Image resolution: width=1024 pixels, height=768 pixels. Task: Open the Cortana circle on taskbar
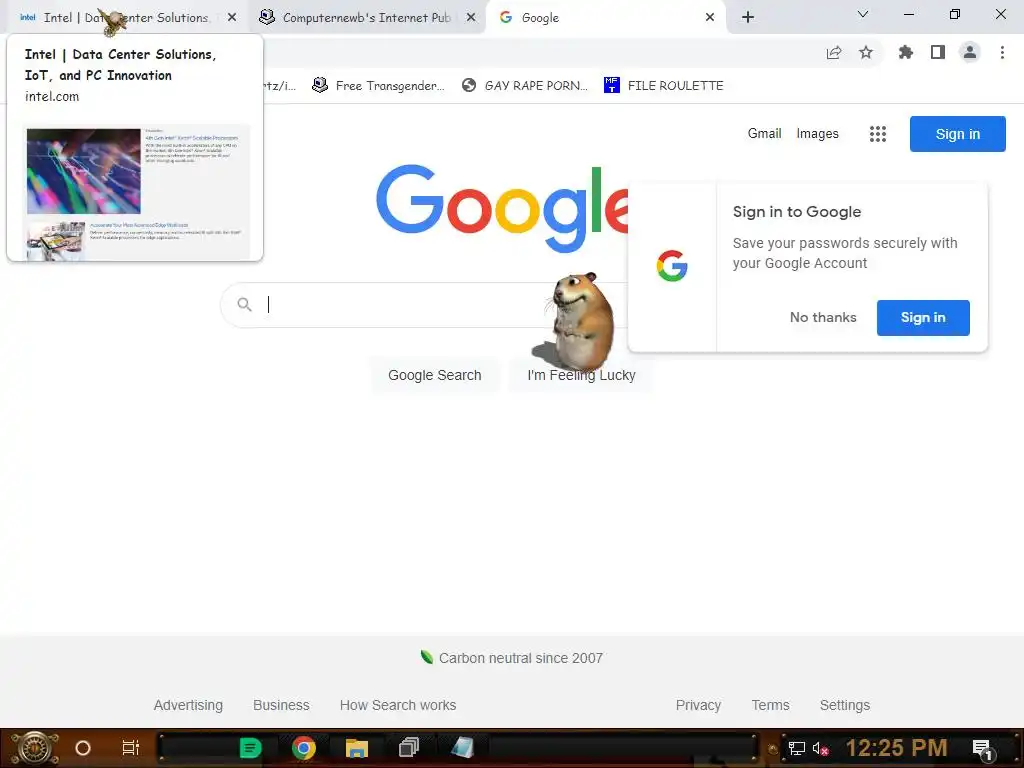(x=83, y=748)
